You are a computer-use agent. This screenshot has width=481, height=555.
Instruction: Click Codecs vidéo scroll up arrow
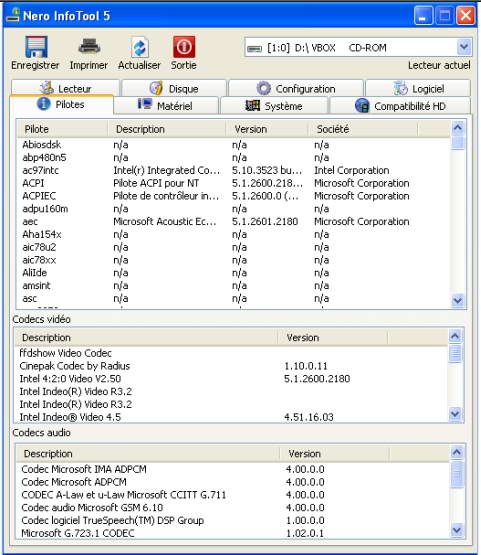click(x=455, y=336)
